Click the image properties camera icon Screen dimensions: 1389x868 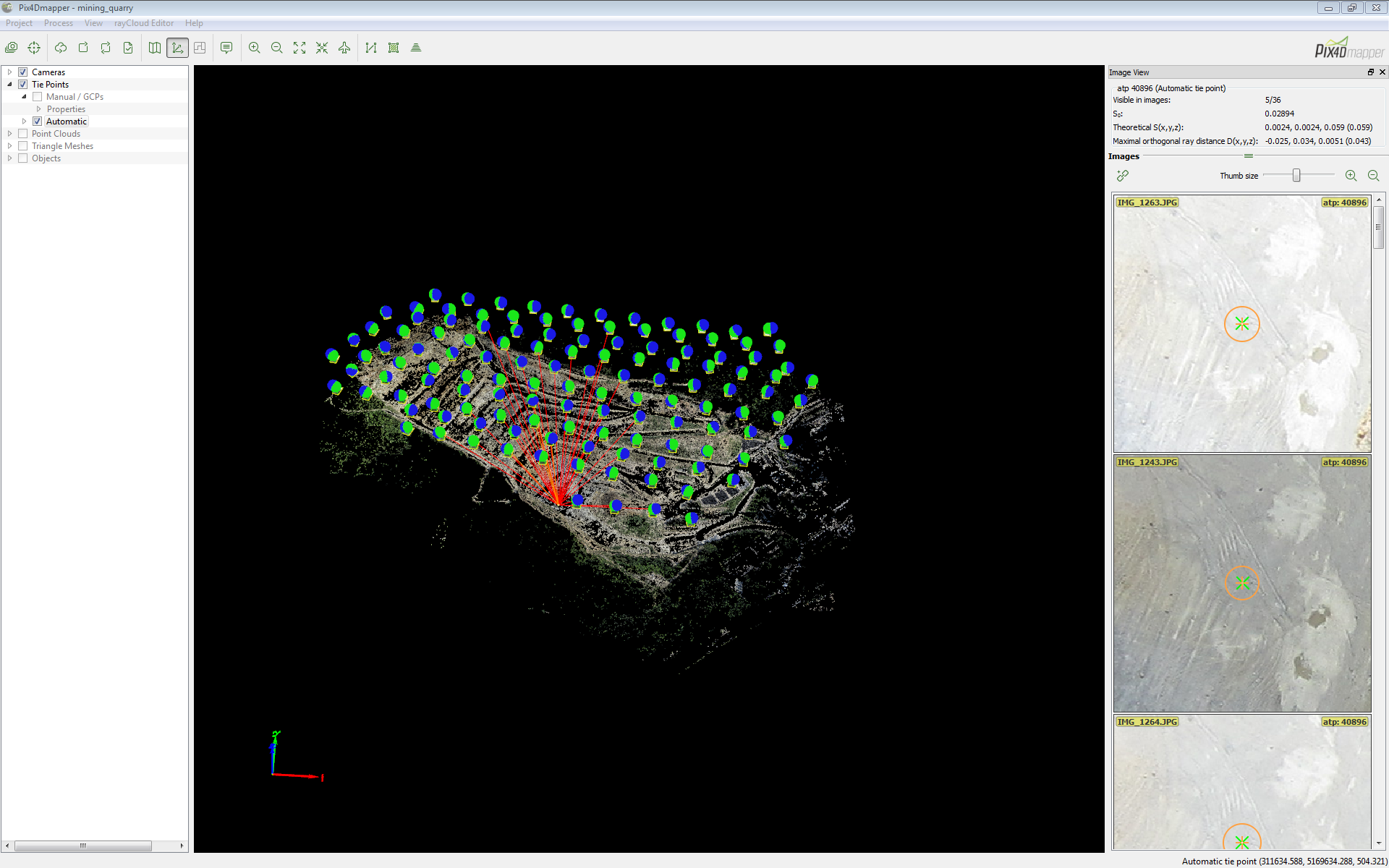pos(12,48)
